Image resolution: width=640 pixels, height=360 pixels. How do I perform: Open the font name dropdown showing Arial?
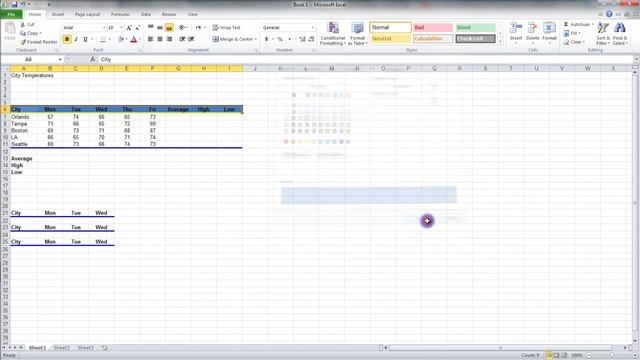point(104,28)
